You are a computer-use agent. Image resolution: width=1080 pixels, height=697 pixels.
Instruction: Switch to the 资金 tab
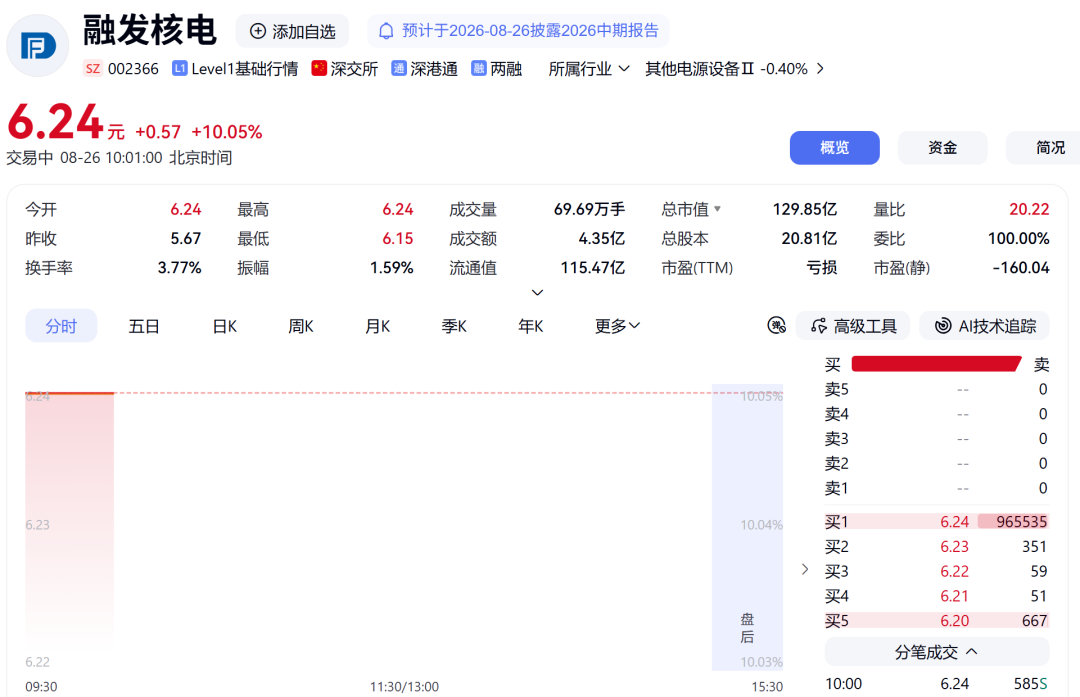pyautogui.click(x=942, y=147)
